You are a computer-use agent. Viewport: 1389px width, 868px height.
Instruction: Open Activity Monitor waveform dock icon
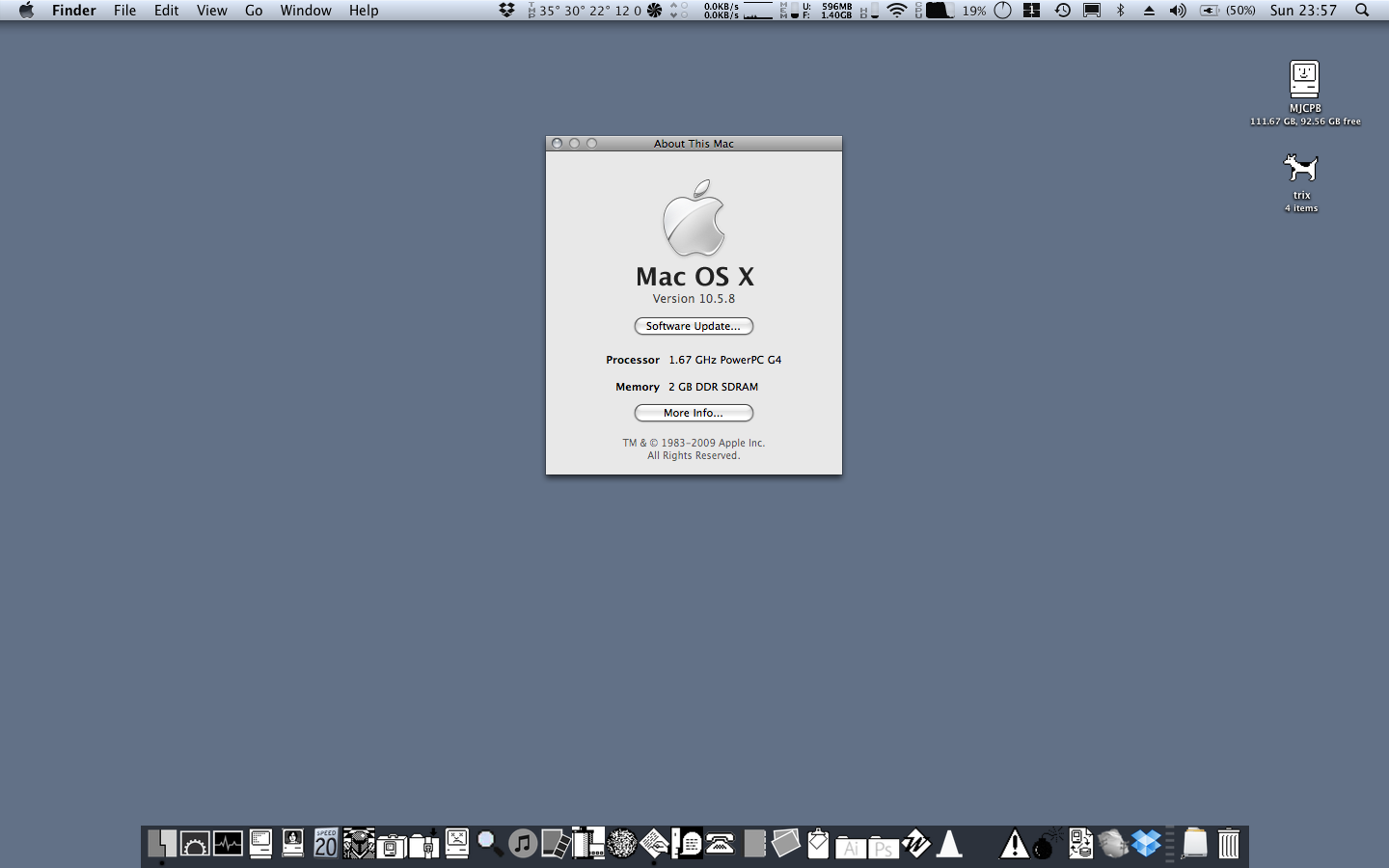point(228,844)
